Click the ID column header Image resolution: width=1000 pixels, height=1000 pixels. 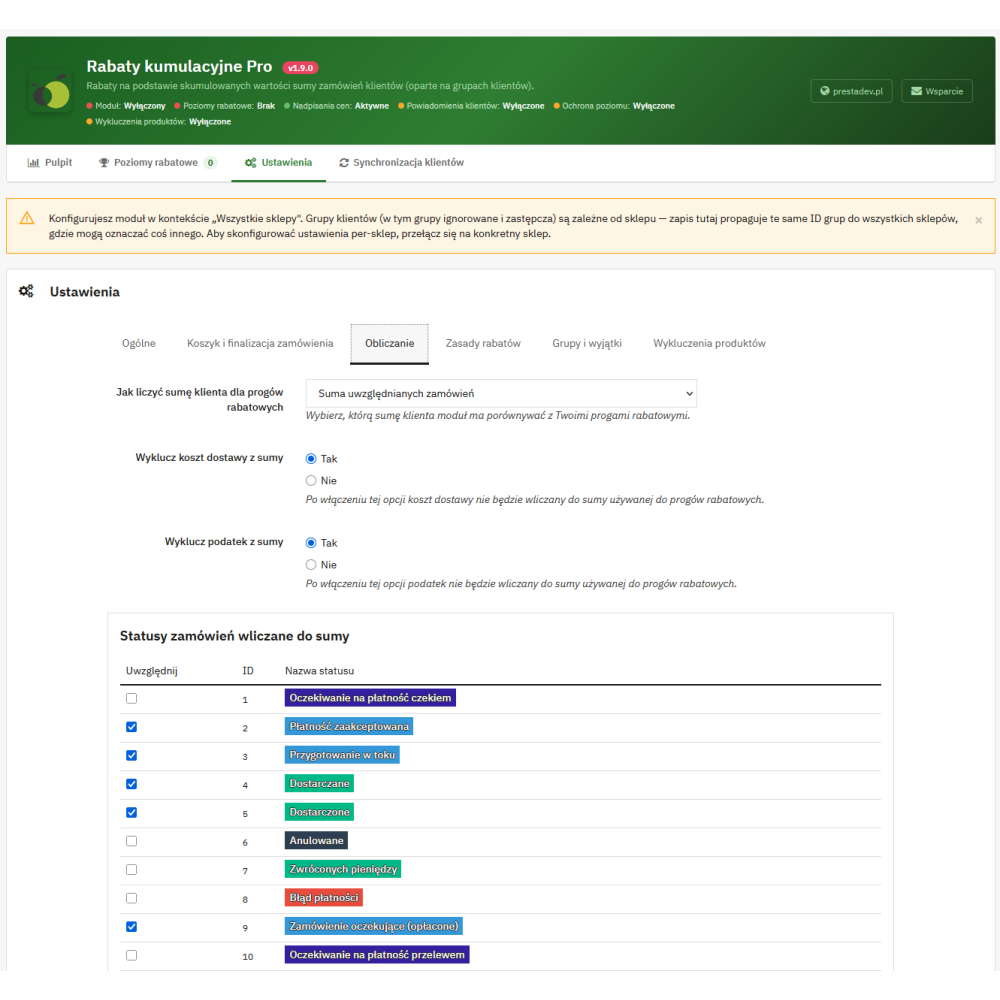(x=248, y=671)
